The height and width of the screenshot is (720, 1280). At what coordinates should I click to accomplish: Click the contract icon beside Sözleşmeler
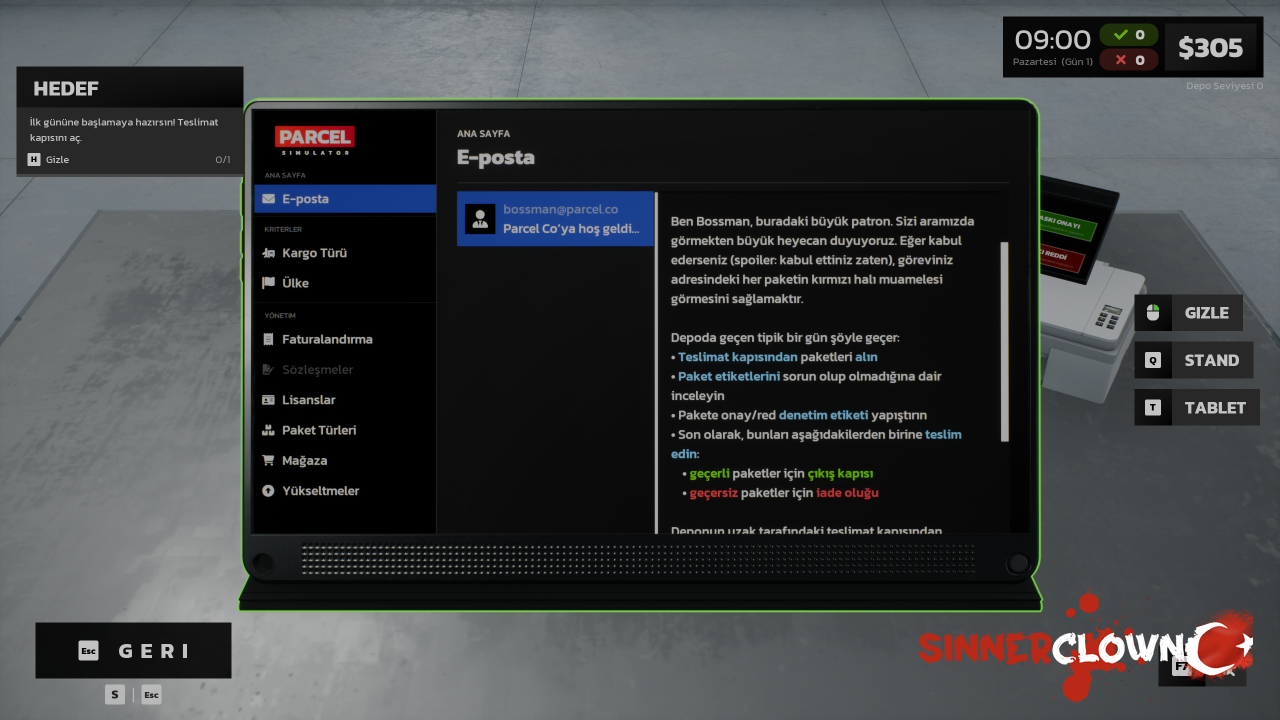(x=268, y=370)
